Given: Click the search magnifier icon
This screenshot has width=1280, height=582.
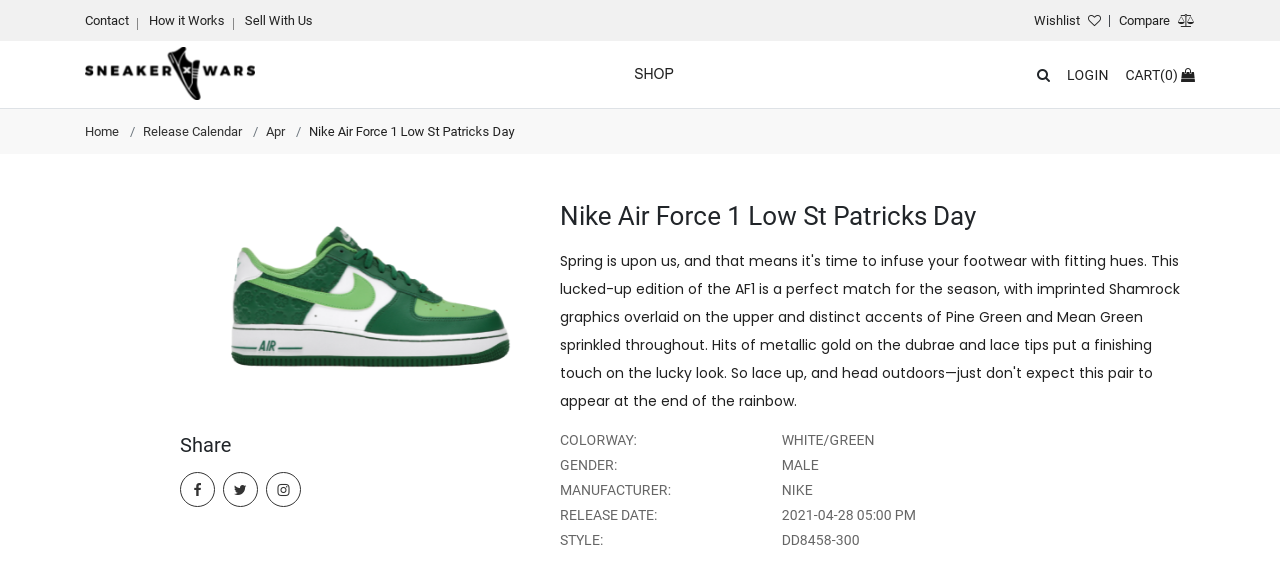Looking at the screenshot, I should [1043, 75].
